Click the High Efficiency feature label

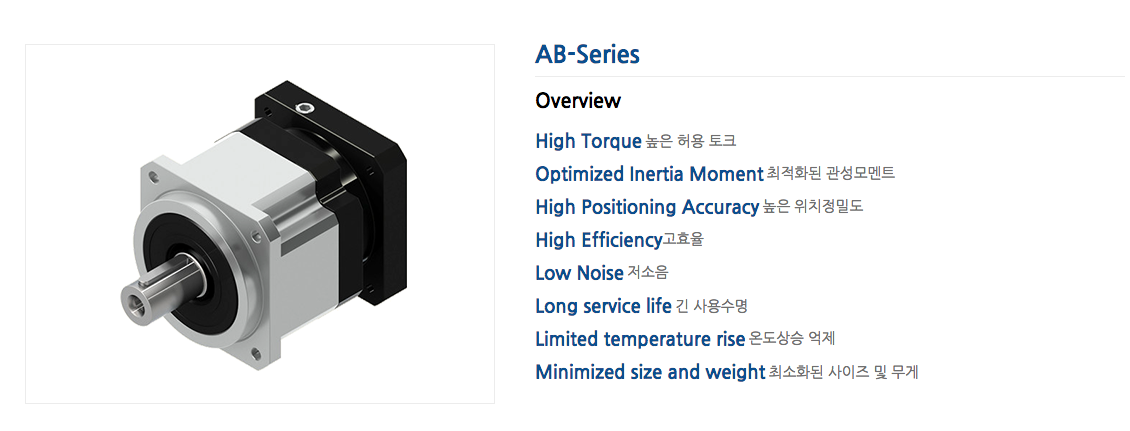point(598,240)
